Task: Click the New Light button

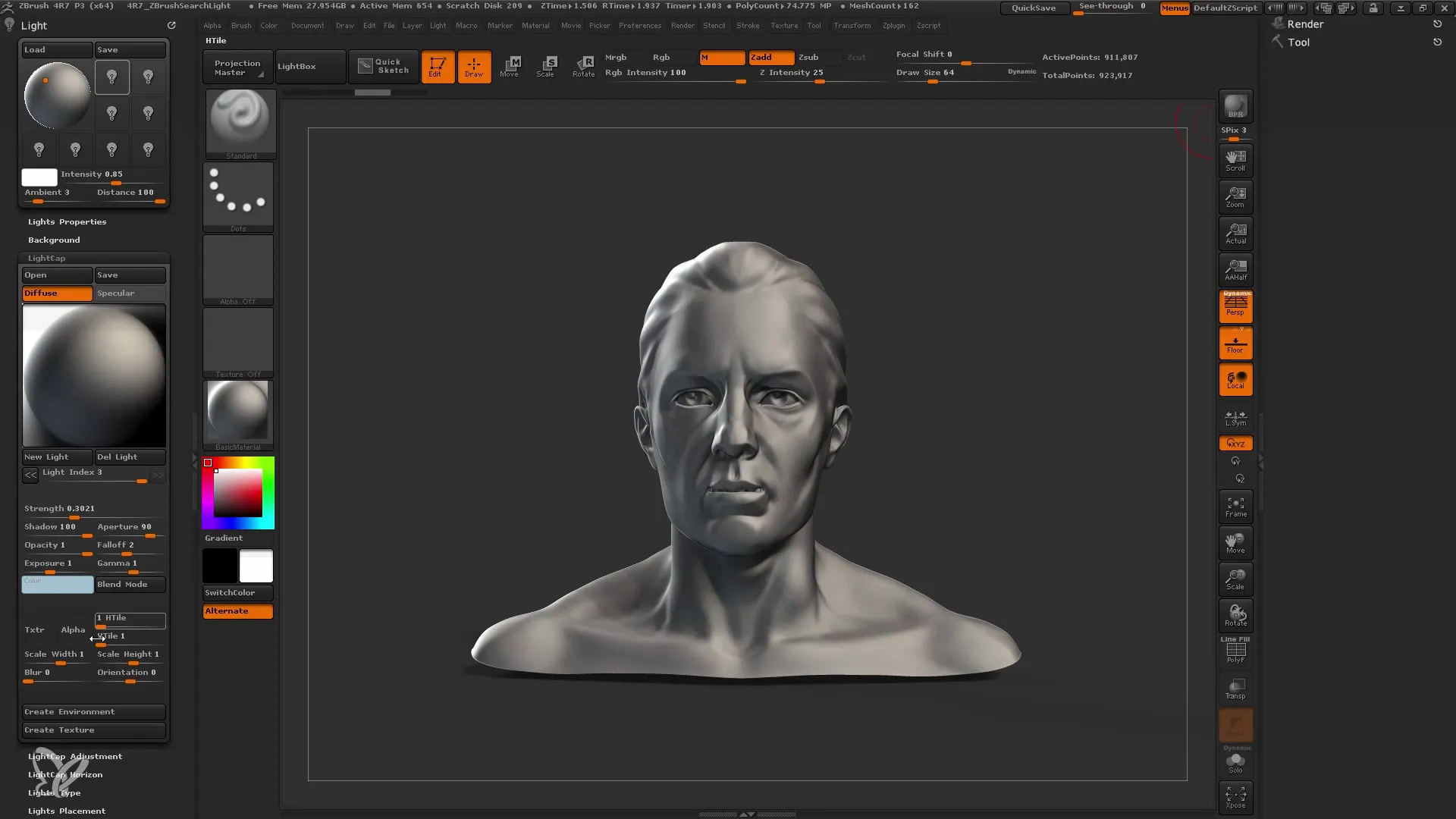Action: (x=57, y=457)
